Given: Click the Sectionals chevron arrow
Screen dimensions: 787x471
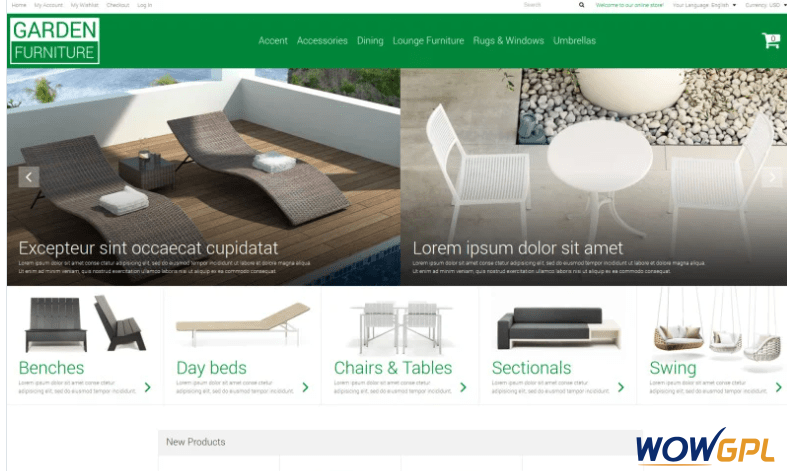Looking at the screenshot, I should coord(621,387).
